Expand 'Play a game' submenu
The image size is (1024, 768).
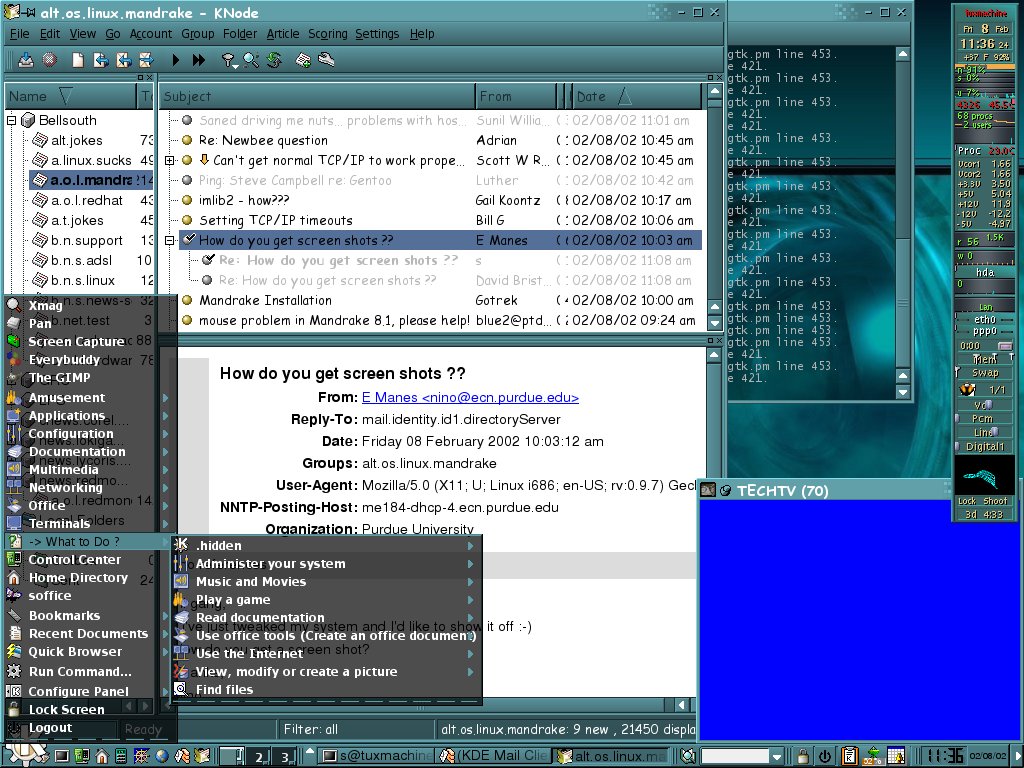[327, 600]
